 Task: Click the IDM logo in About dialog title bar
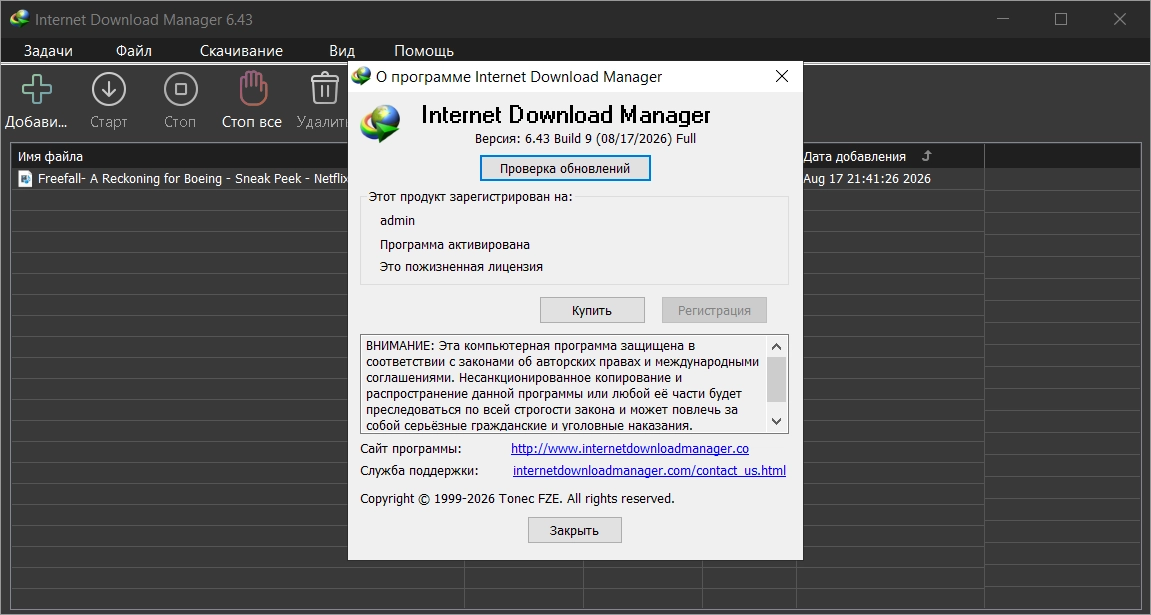point(361,76)
